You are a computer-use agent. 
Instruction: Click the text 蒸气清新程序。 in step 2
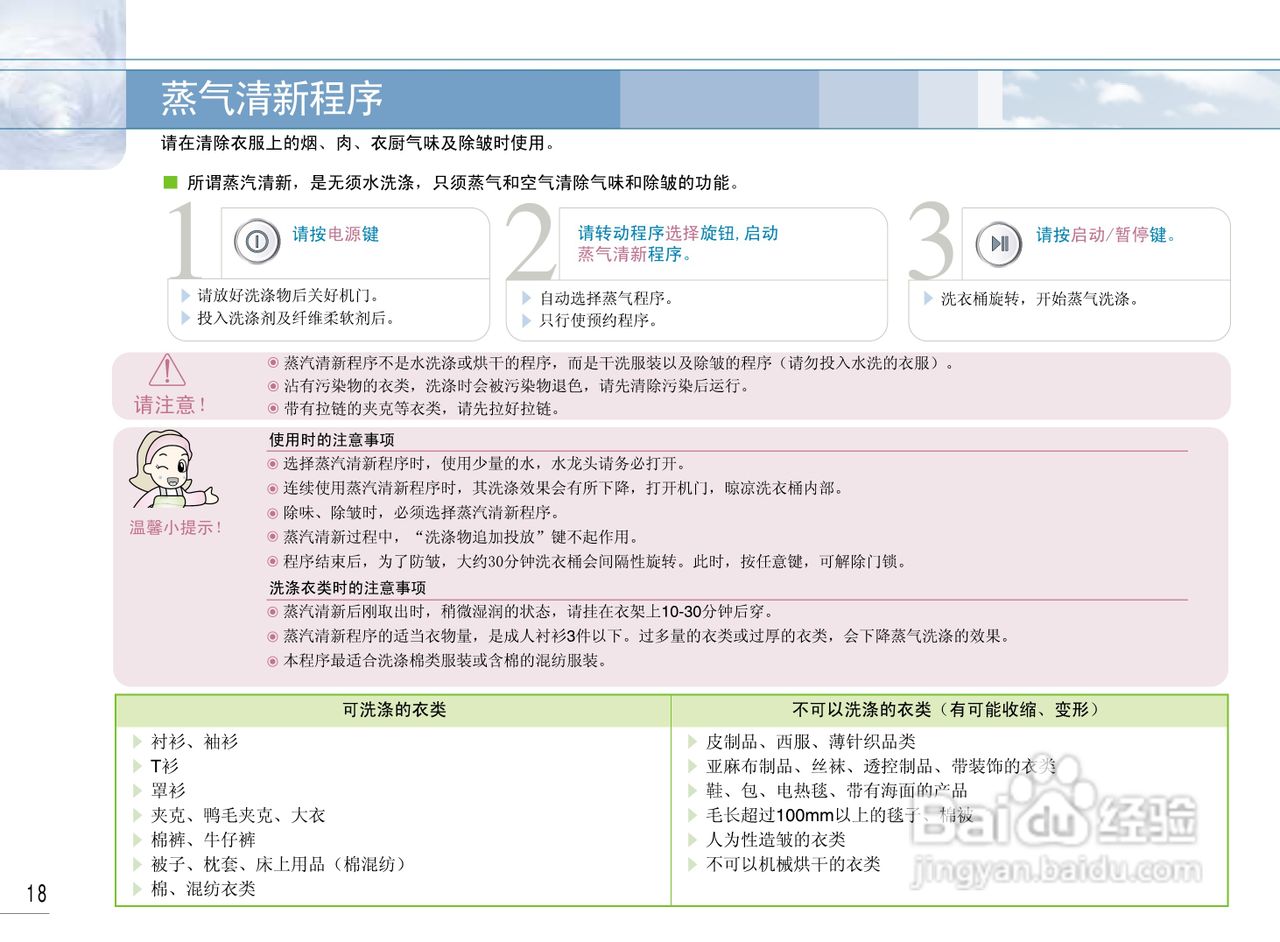click(x=635, y=254)
